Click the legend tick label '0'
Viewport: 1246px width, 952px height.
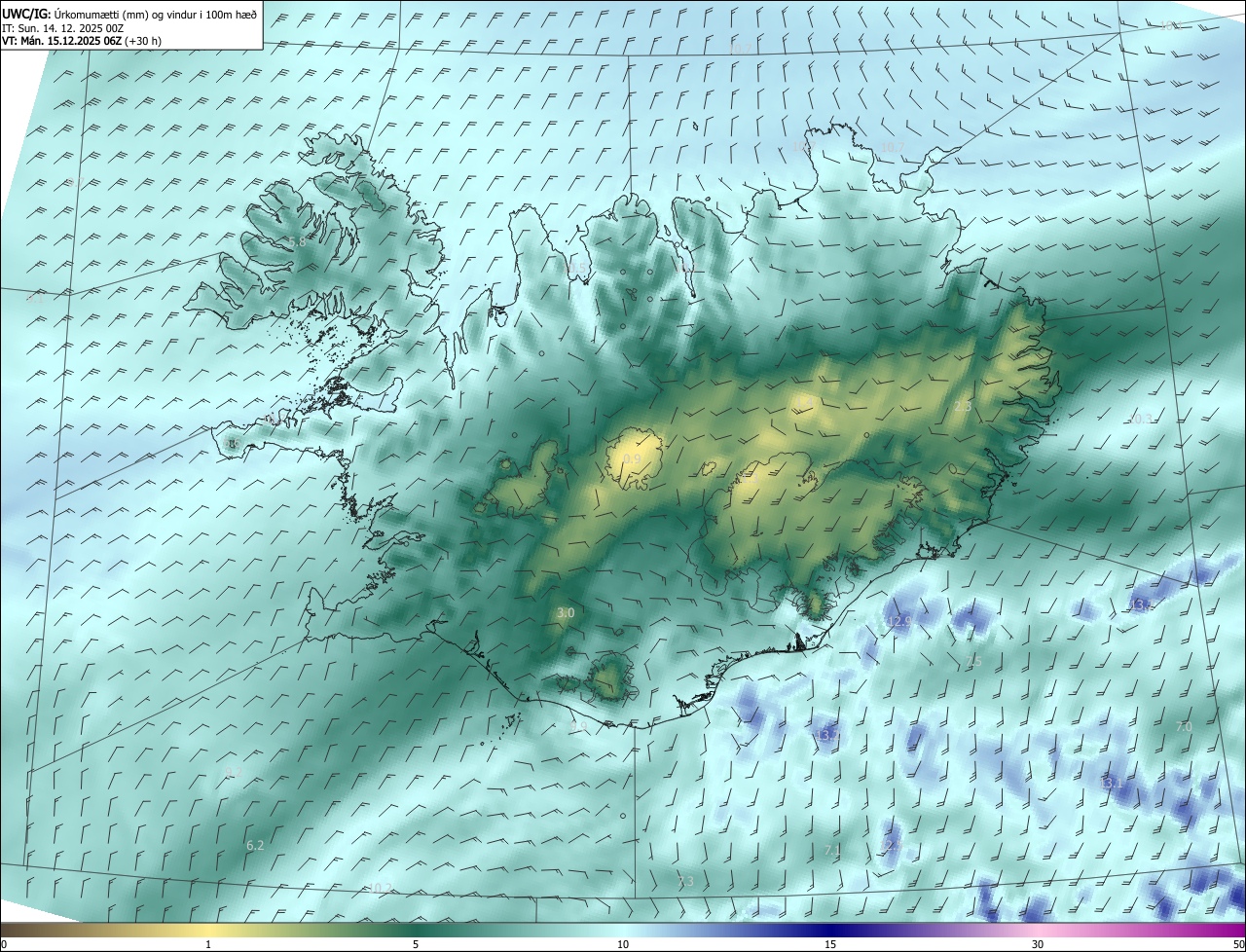point(4,944)
